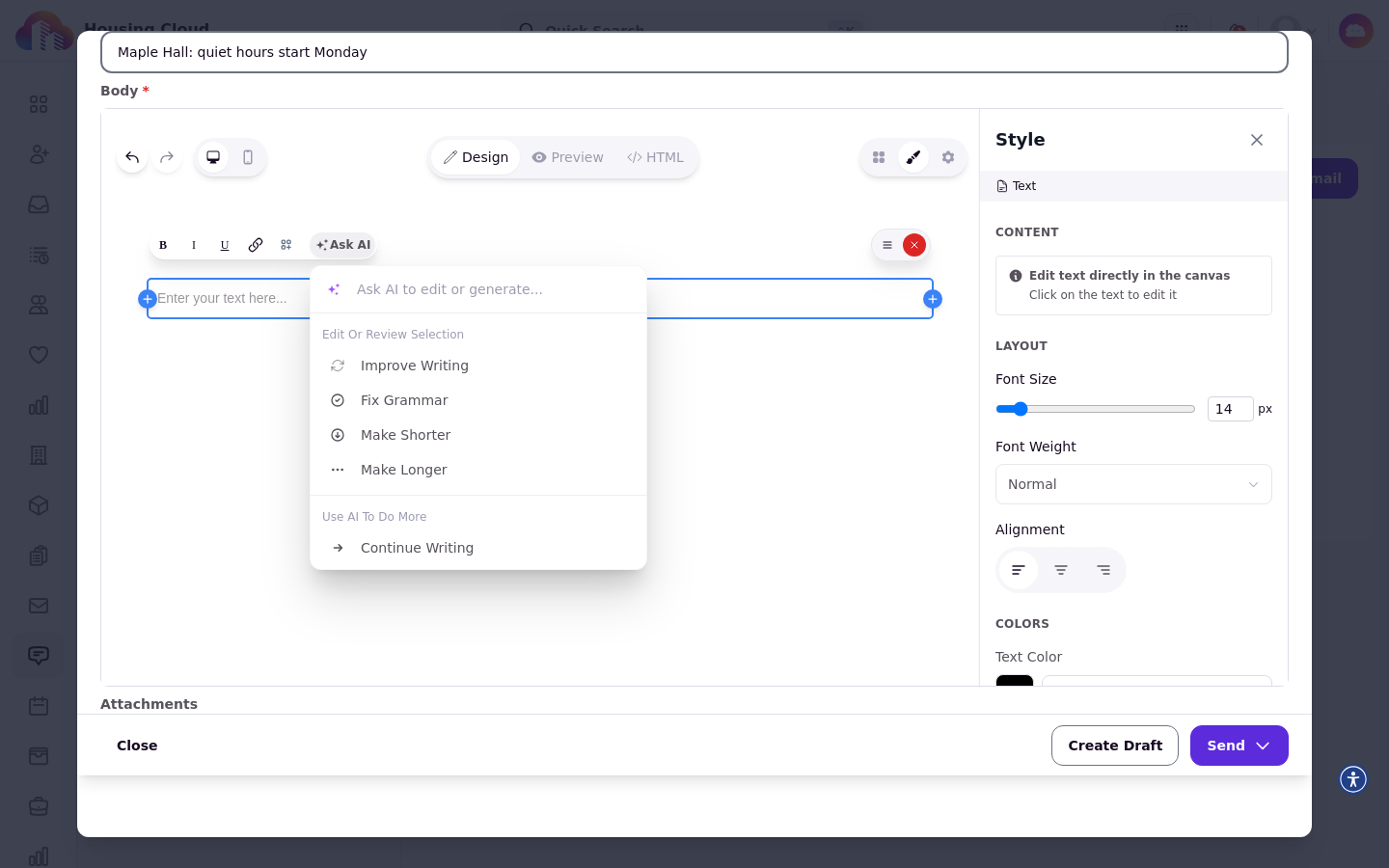1389x868 pixels.
Task: Open the Font Weight dropdown
Action: pyautogui.click(x=1133, y=484)
